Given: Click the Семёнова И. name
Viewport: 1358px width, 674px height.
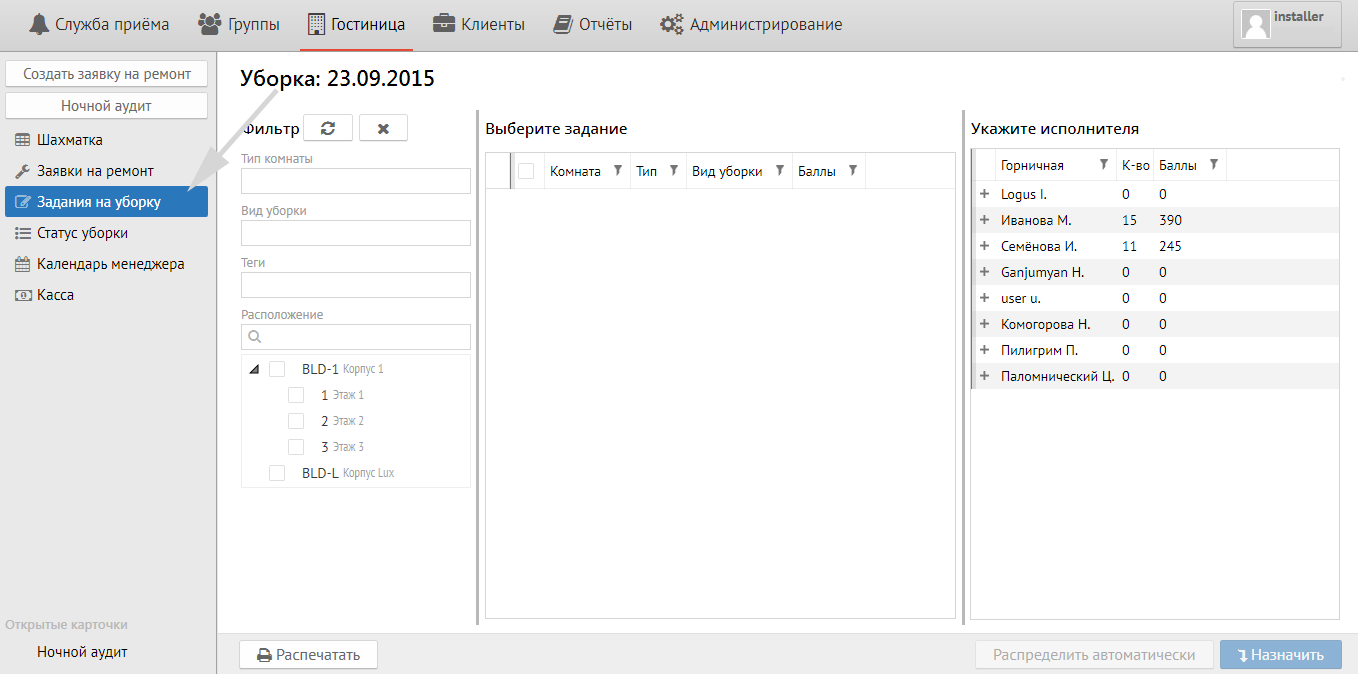Looking at the screenshot, I should pyautogui.click(x=1038, y=246).
